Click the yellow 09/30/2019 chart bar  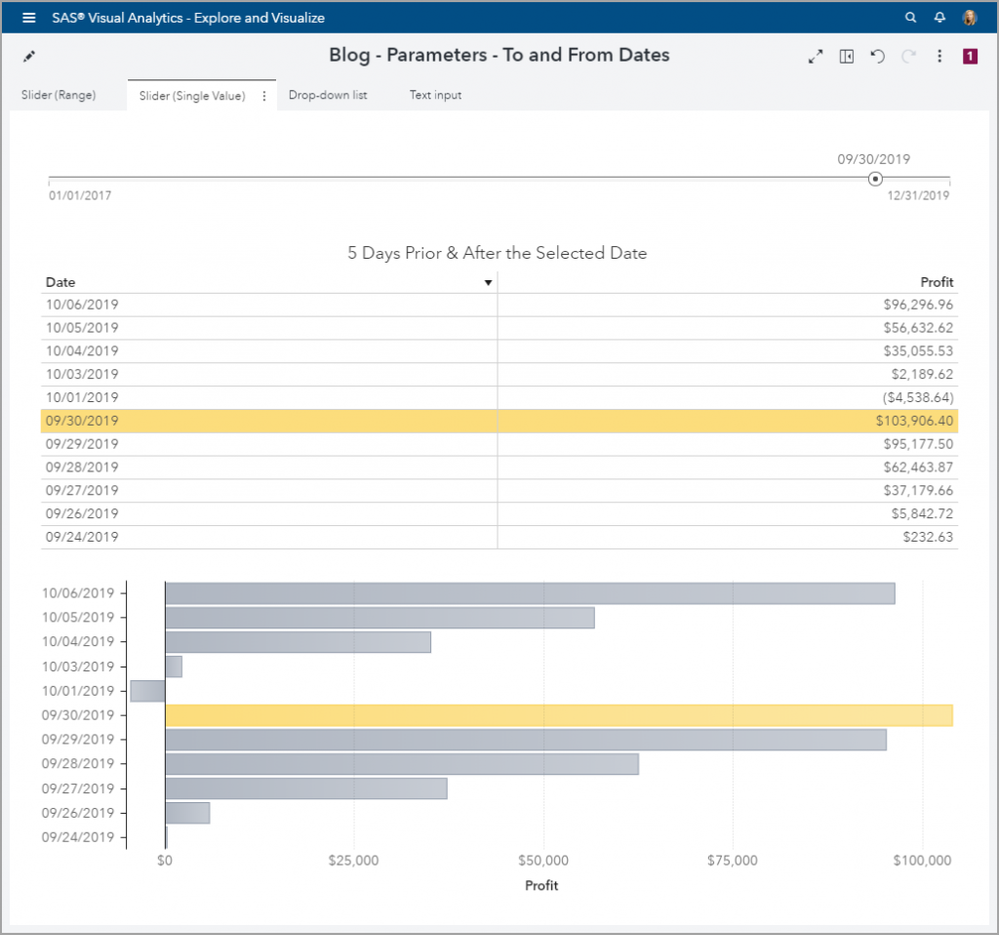point(558,715)
